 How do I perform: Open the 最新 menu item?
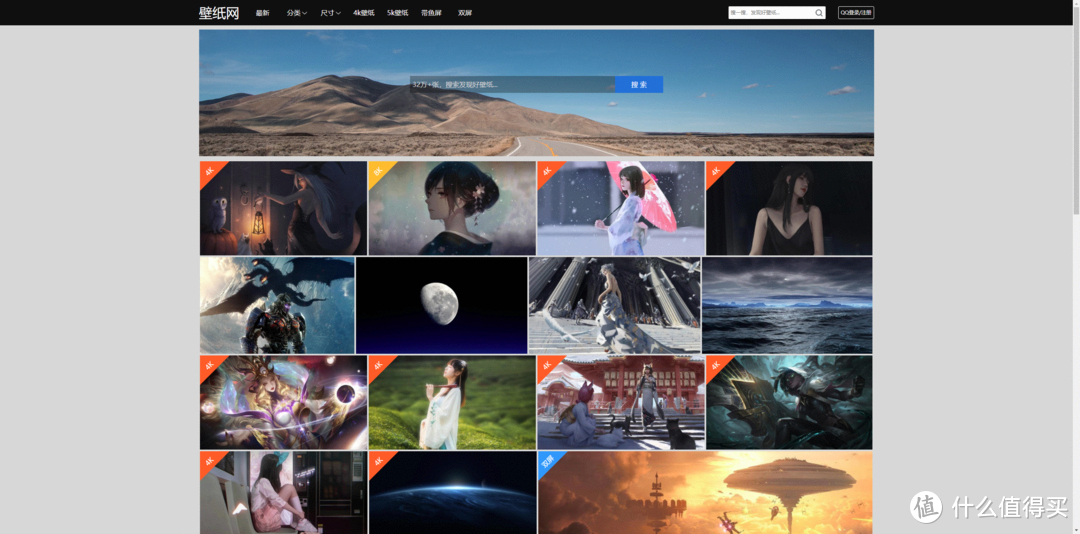click(x=262, y=13)
